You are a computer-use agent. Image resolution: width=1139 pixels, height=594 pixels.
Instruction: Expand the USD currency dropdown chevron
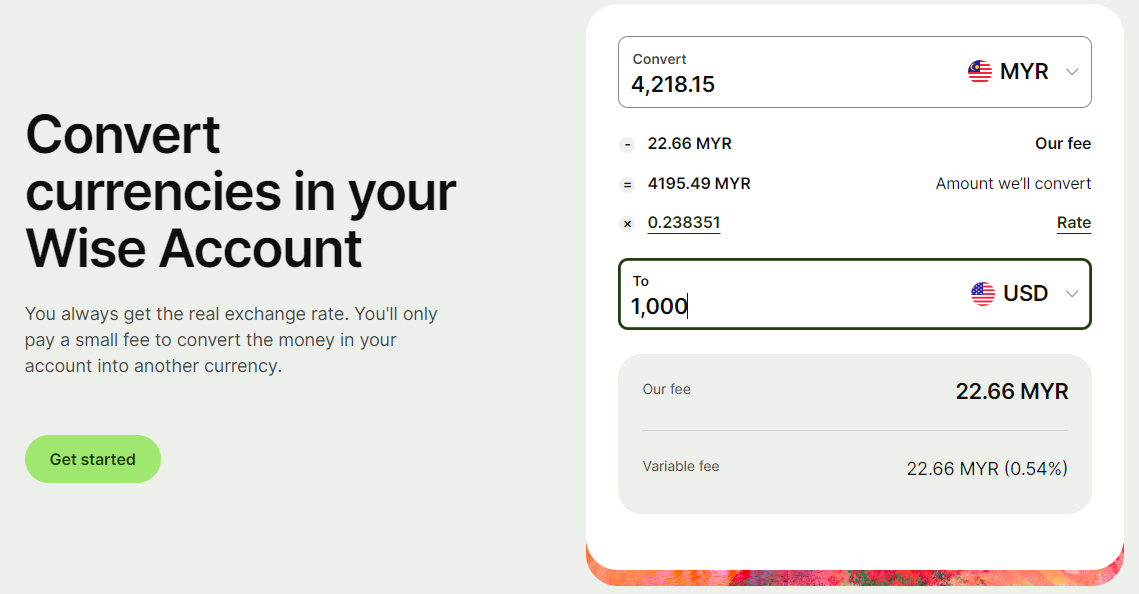tap(1072, 293)
